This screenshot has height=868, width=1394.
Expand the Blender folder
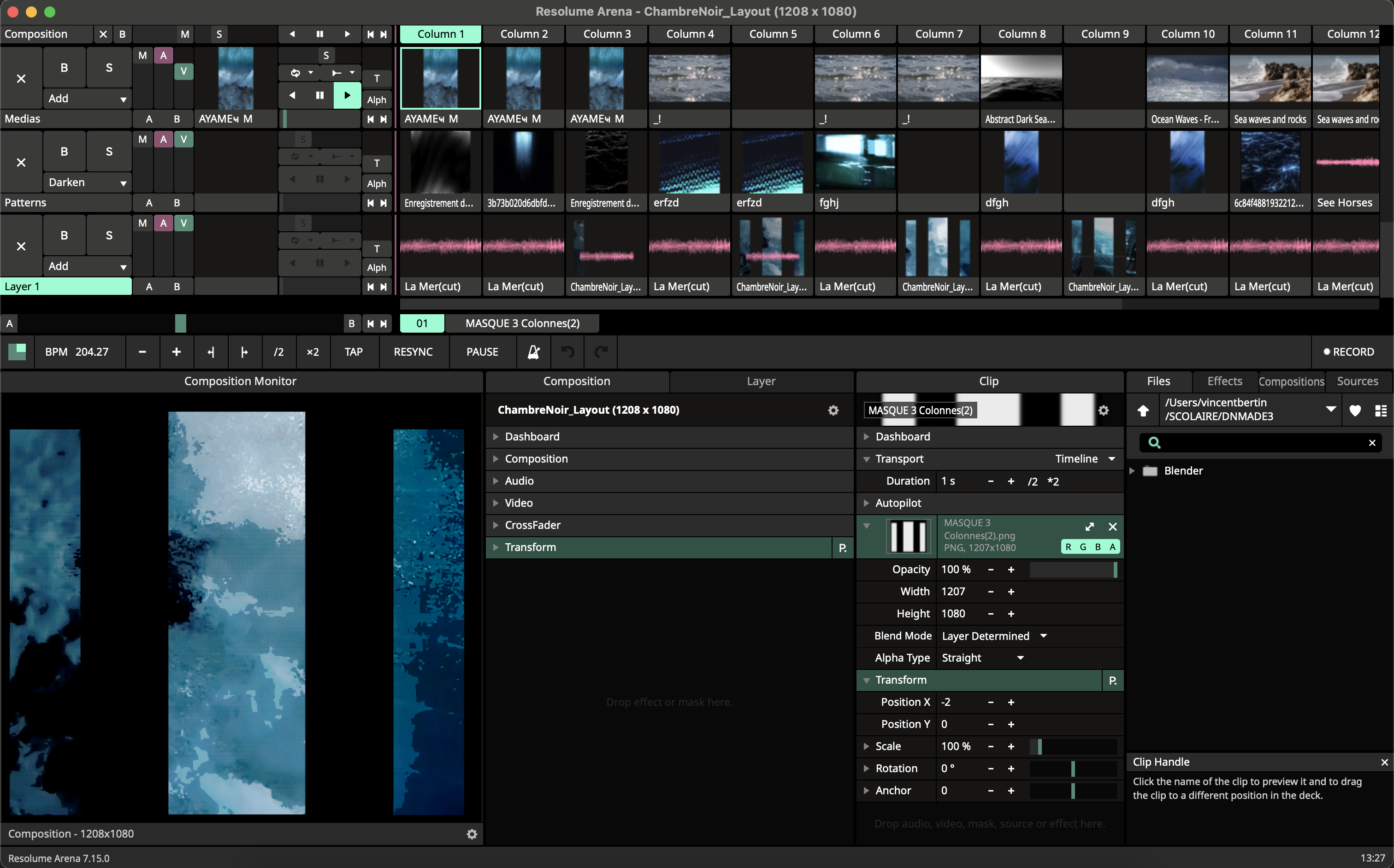click(x=1132, y=471)
